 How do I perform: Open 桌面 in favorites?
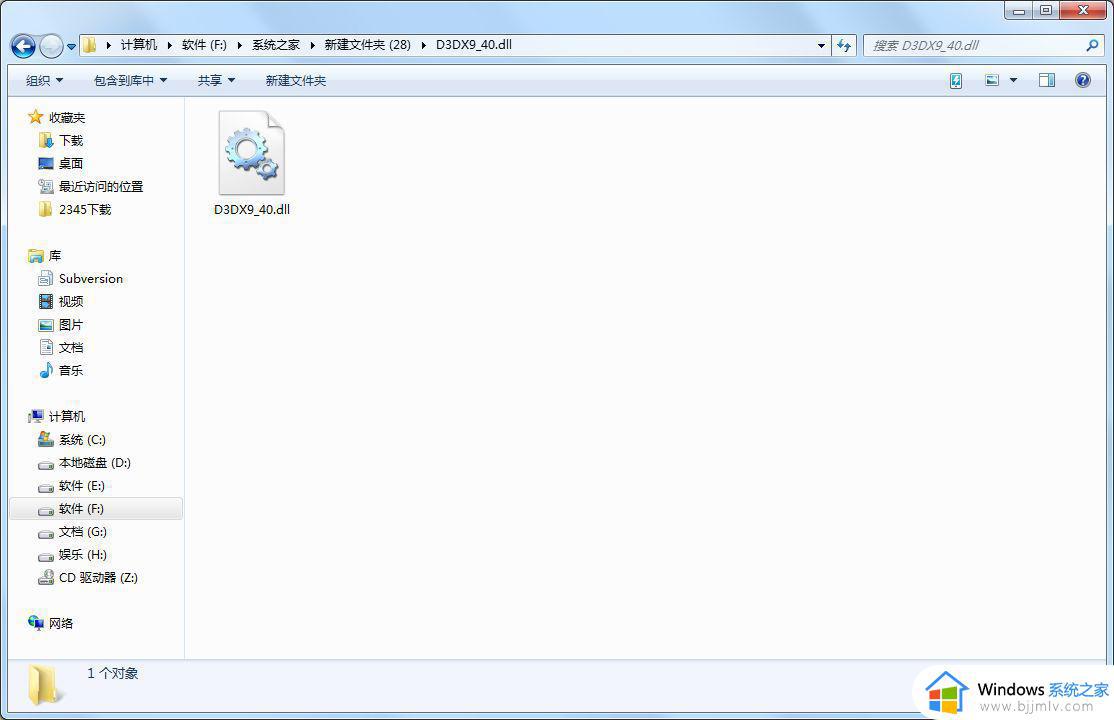(71, 163)
